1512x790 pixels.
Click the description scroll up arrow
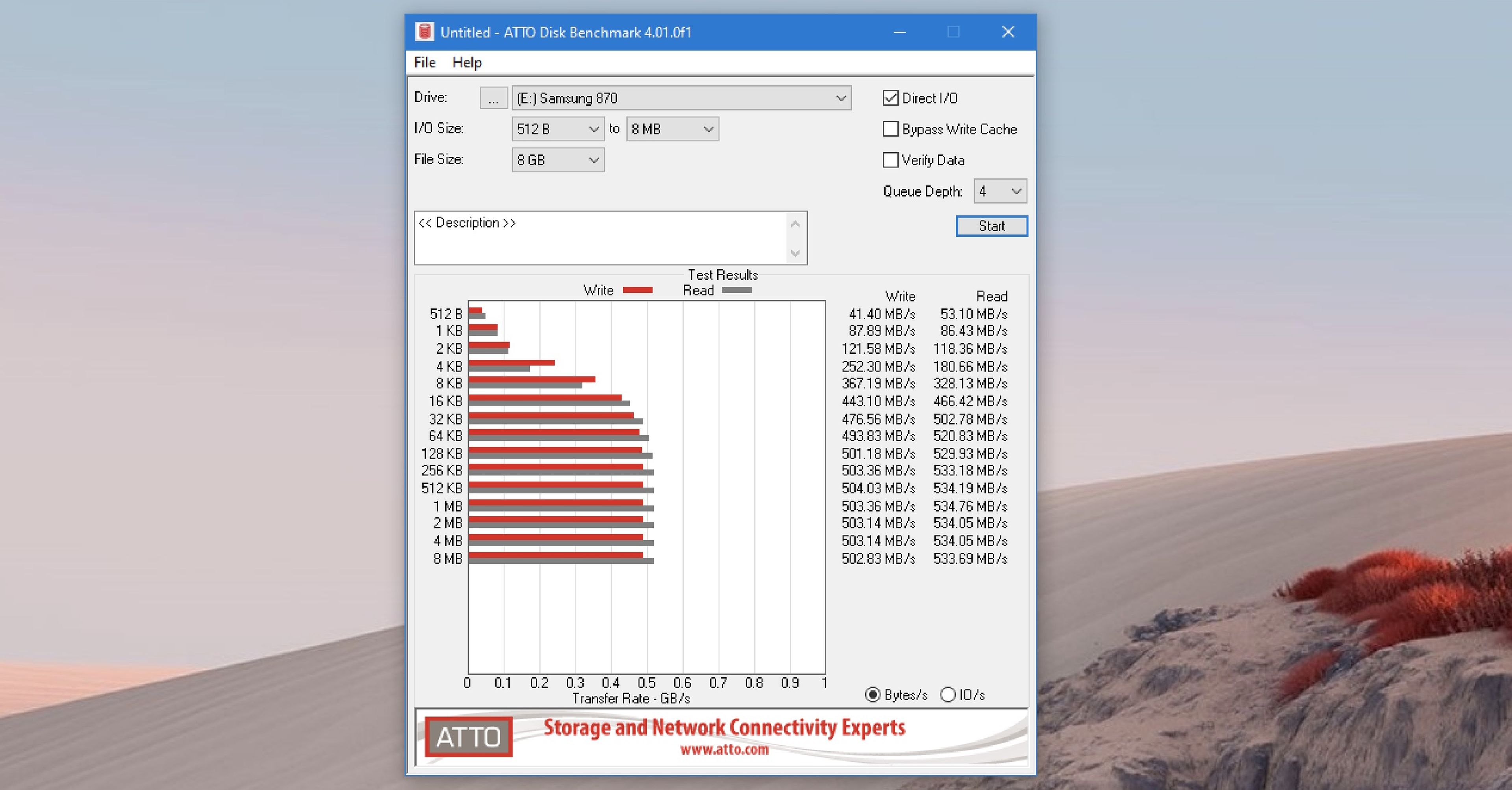point(795,224)
